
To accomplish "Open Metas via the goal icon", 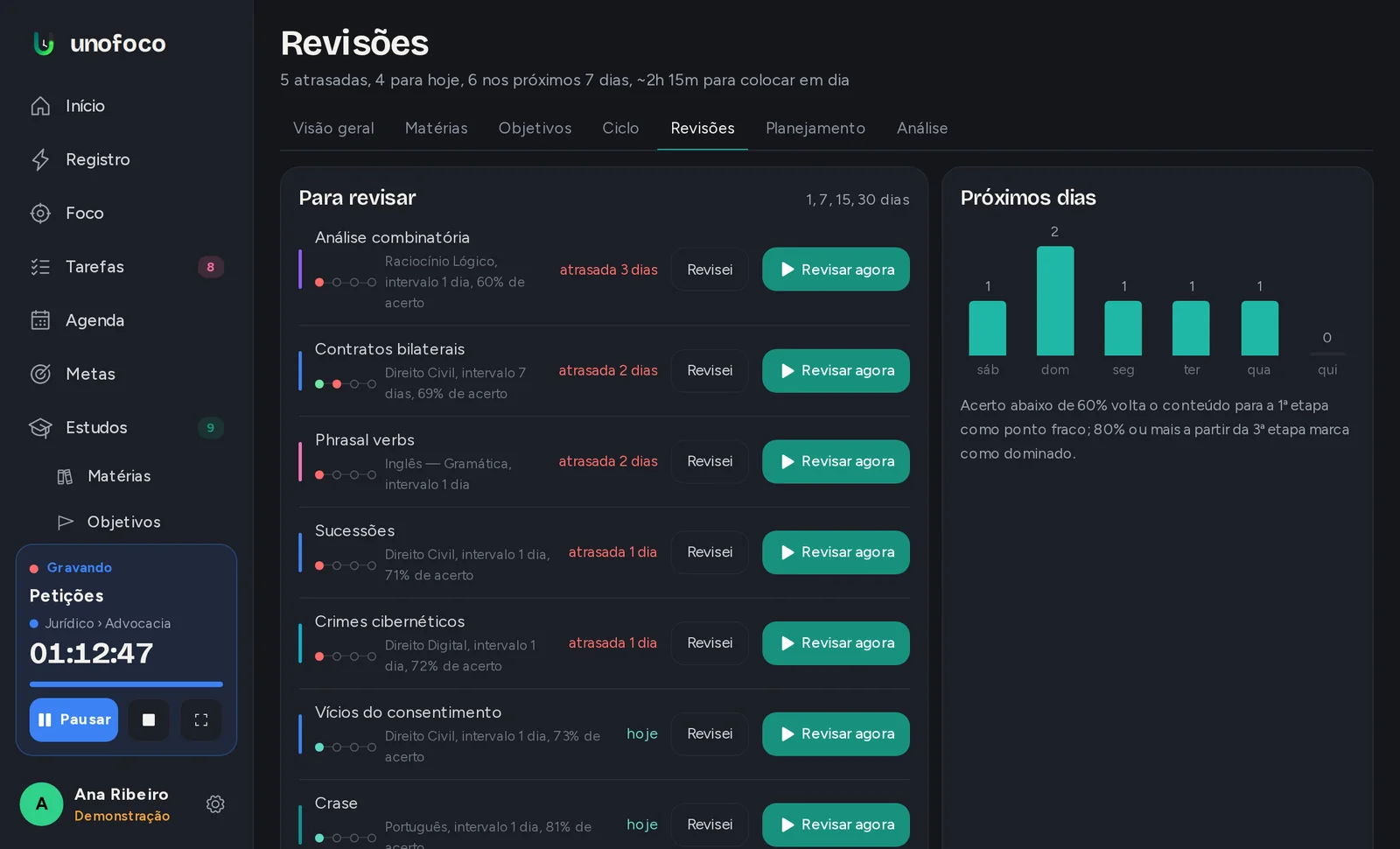I will pyautogui.click(x=40, y=374).
